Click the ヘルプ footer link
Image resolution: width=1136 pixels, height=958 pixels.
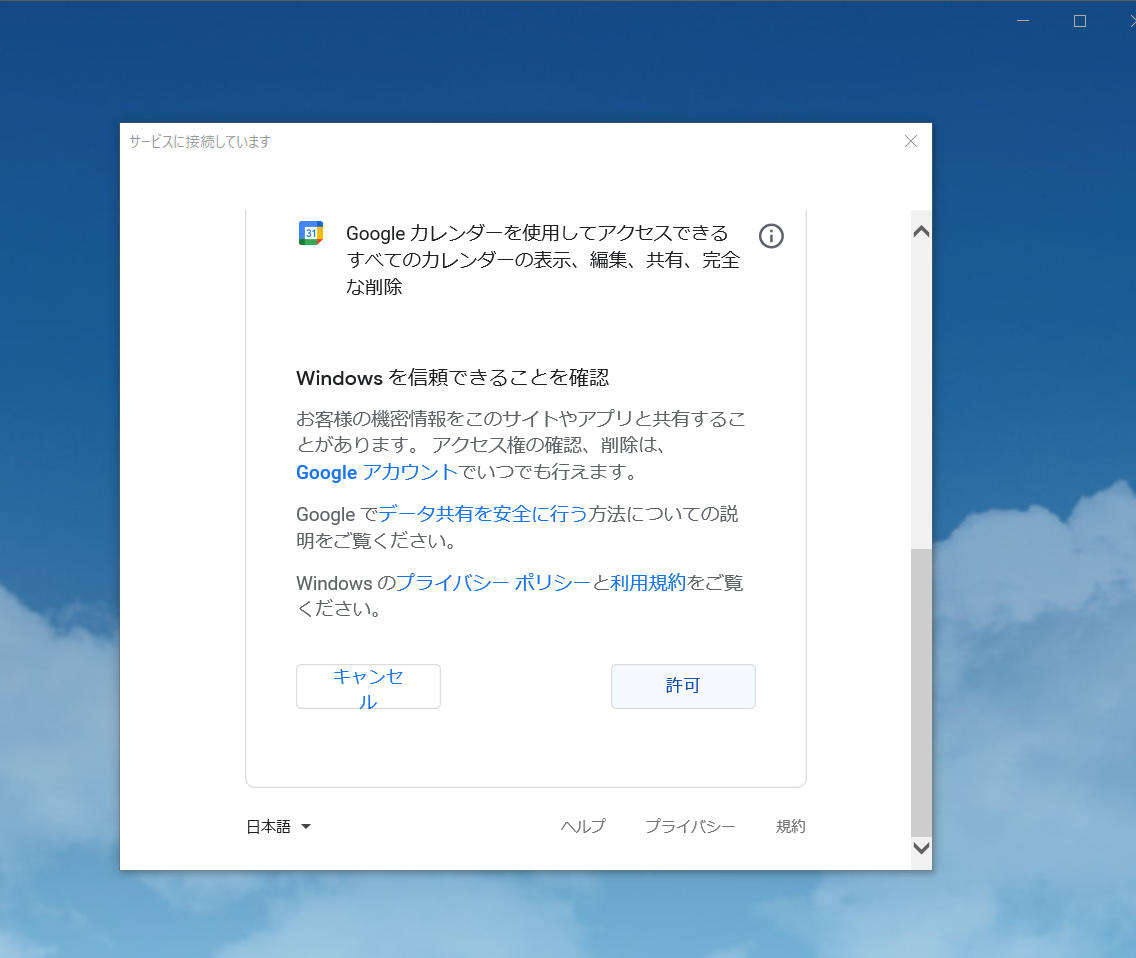pyautogui.click(x=583, y=827)
